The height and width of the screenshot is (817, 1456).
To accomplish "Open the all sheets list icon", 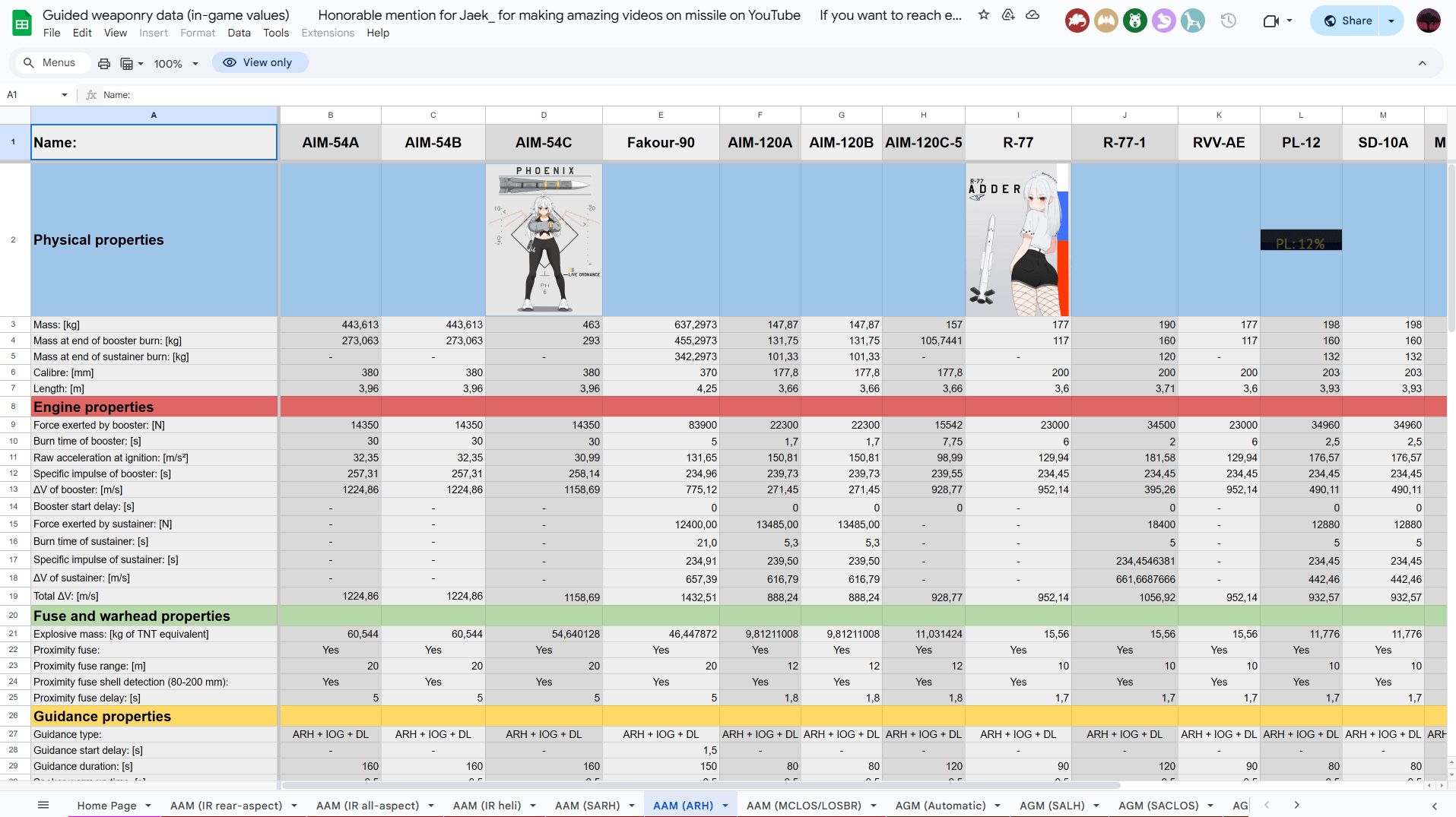I will [43, 805].
